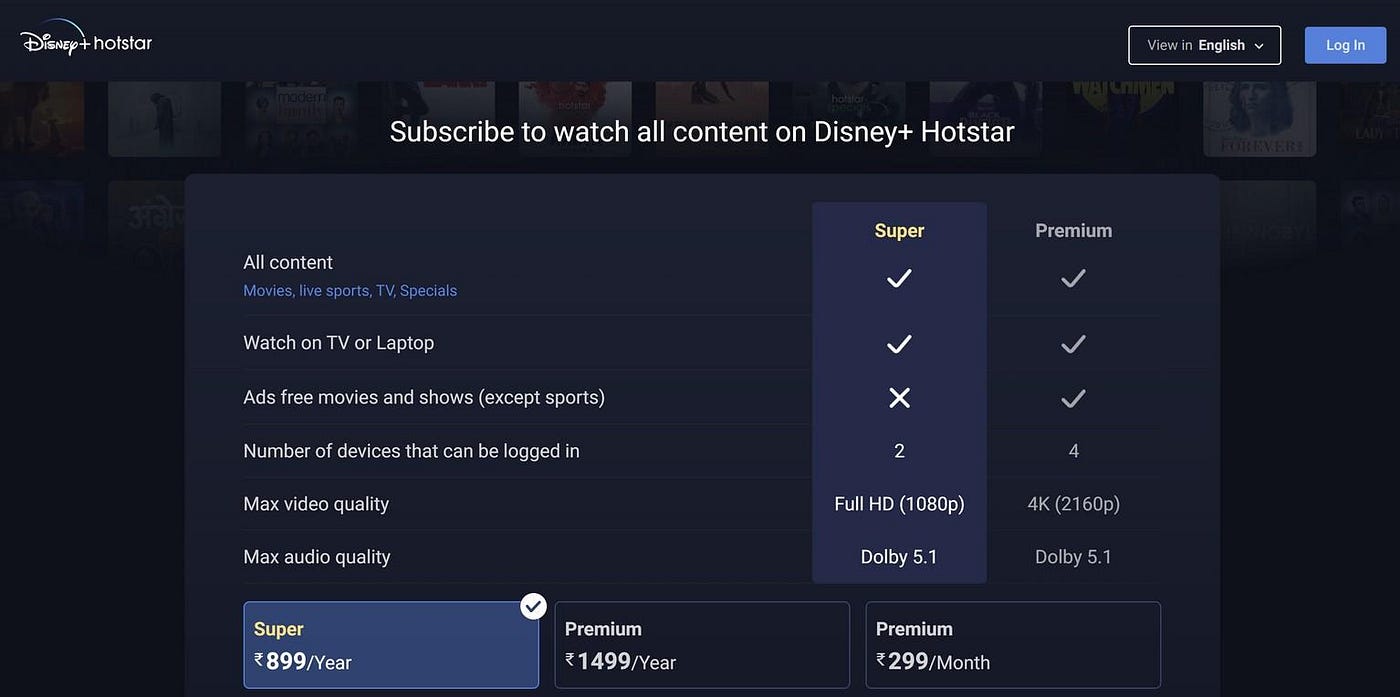1400x697 pixels.
Task: Click the Full HD (1080p) value
Action: [899, 504]
